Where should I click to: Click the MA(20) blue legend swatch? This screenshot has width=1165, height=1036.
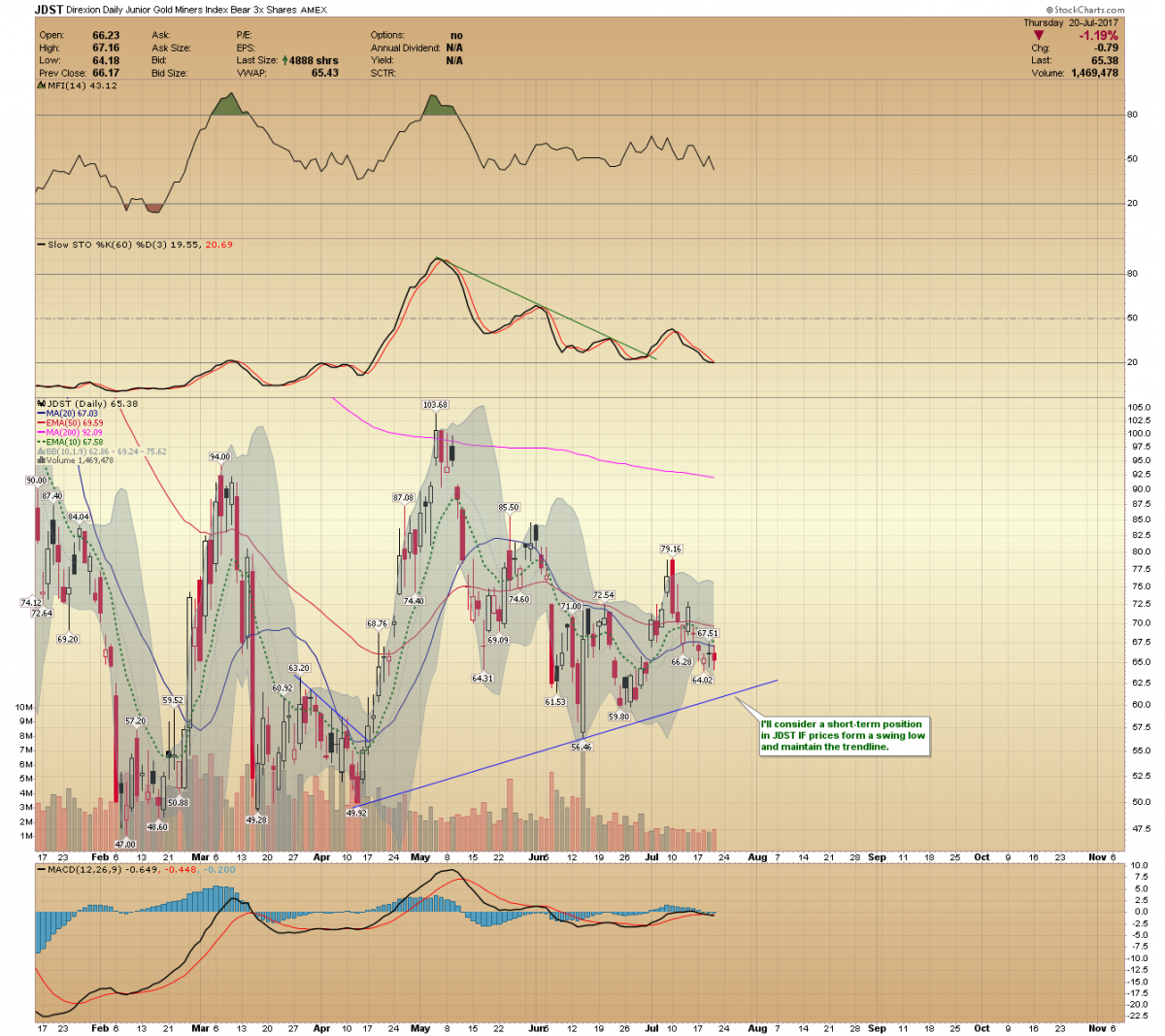[x=42, y=414]
